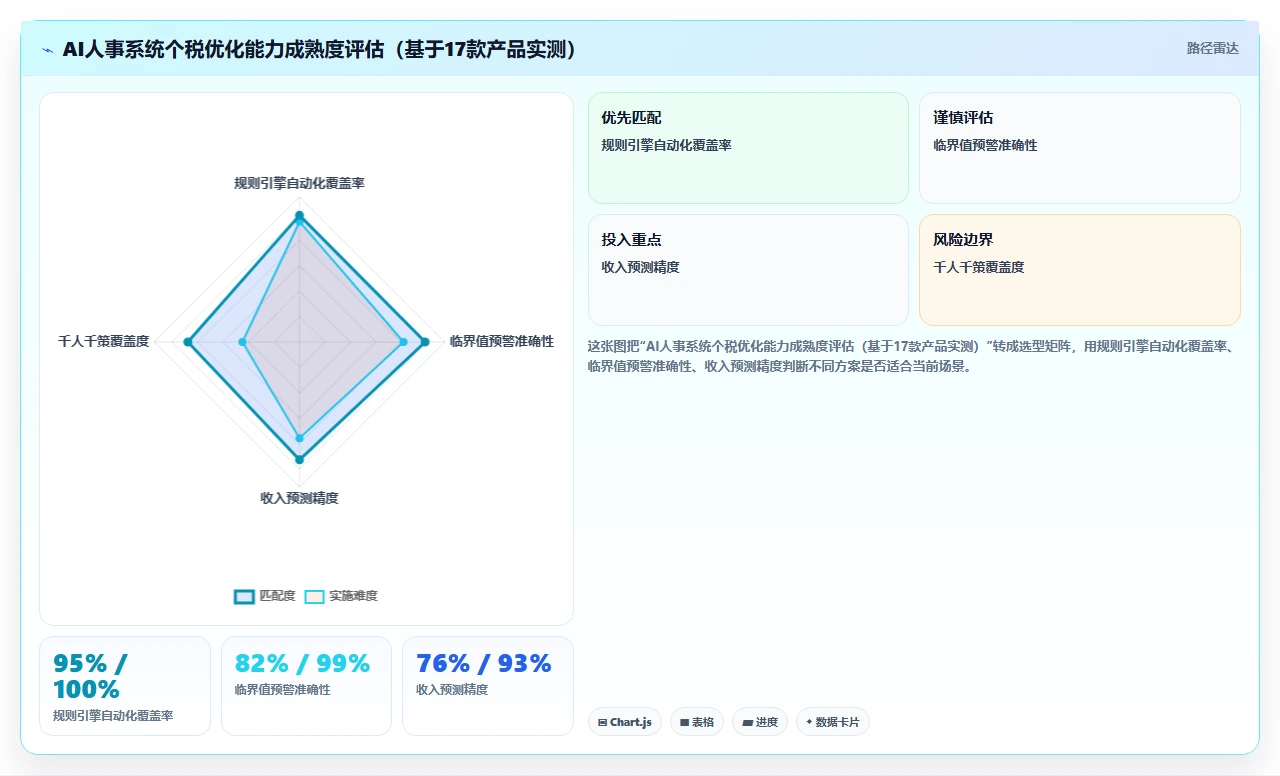Screen dimensions: 1280x776
Task: Click the bottom 匹配度 data point on radar
Action: click(299, 459)
